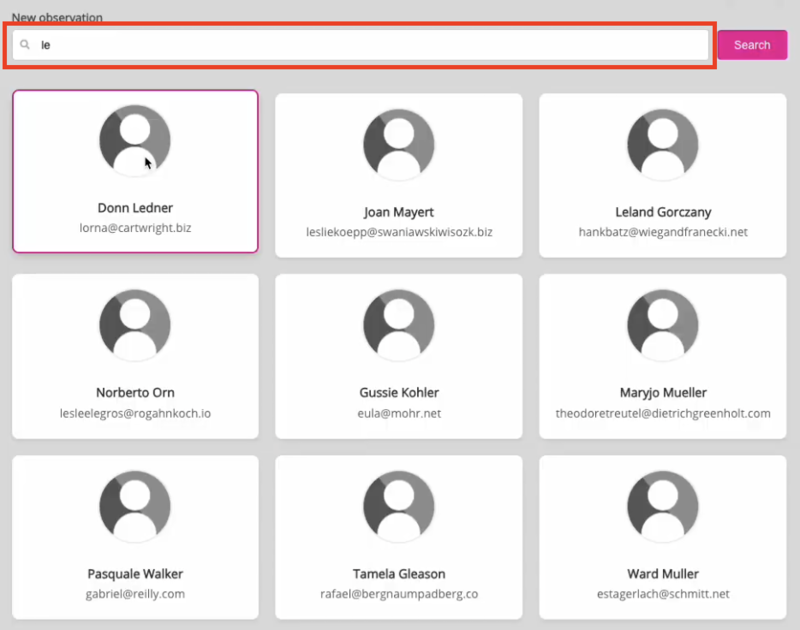This screenshot has height=630, width=800.
Task: Click Joan Mayert's profile avatar
Action: point(399,144)
